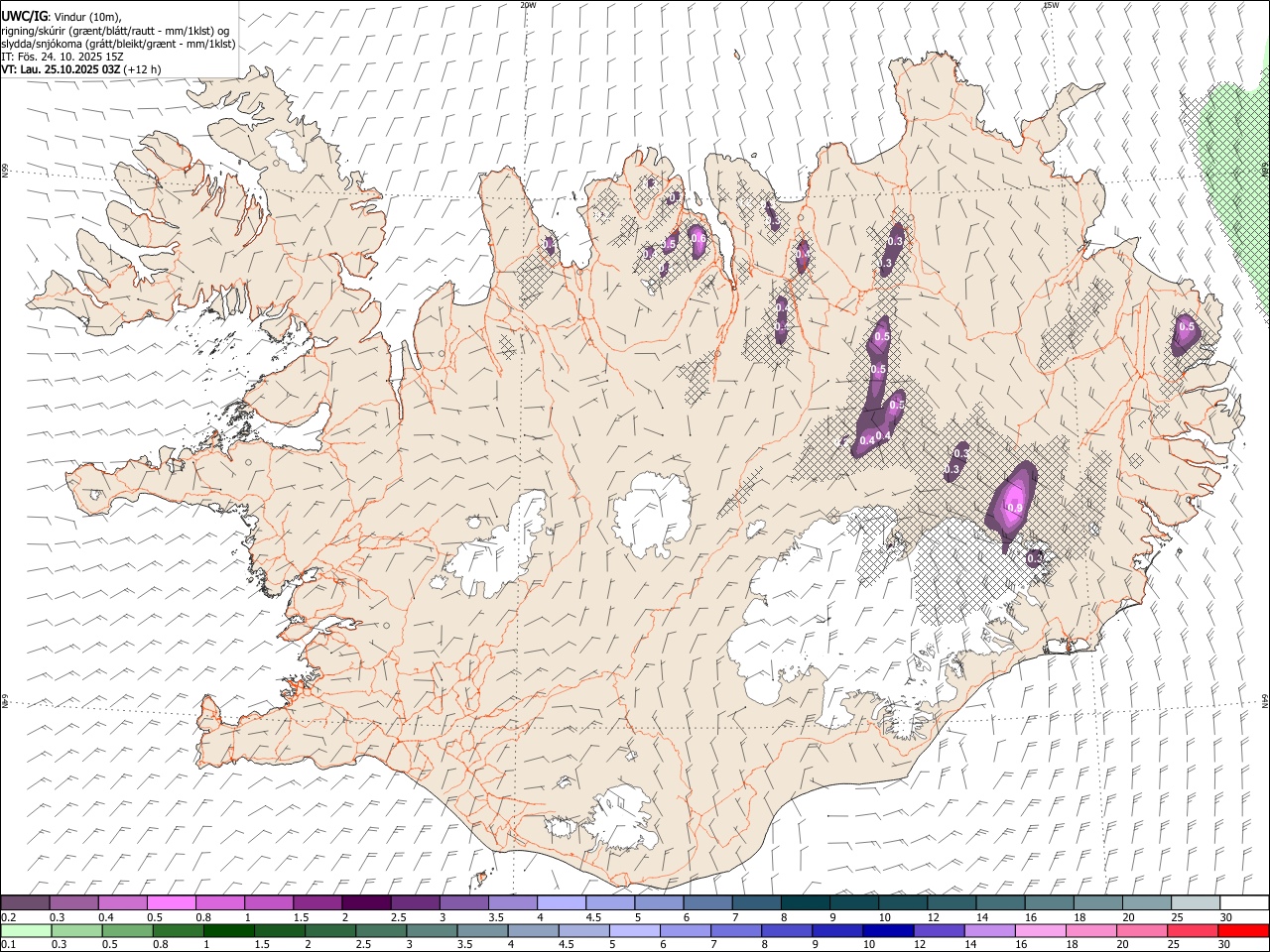
Task: Click the 0.6 value label on the map
Action: 698,238
